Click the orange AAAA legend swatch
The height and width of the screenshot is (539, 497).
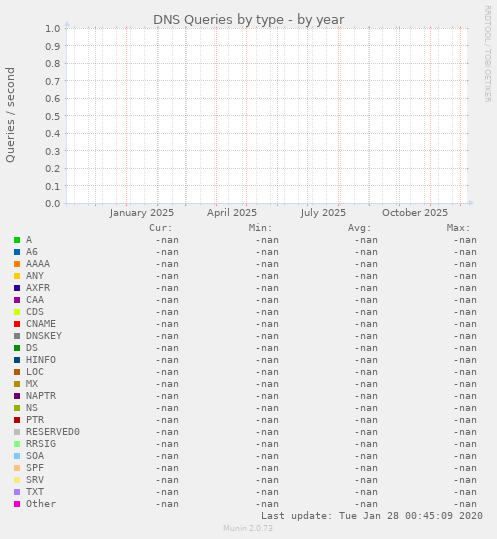click(17, 264)
